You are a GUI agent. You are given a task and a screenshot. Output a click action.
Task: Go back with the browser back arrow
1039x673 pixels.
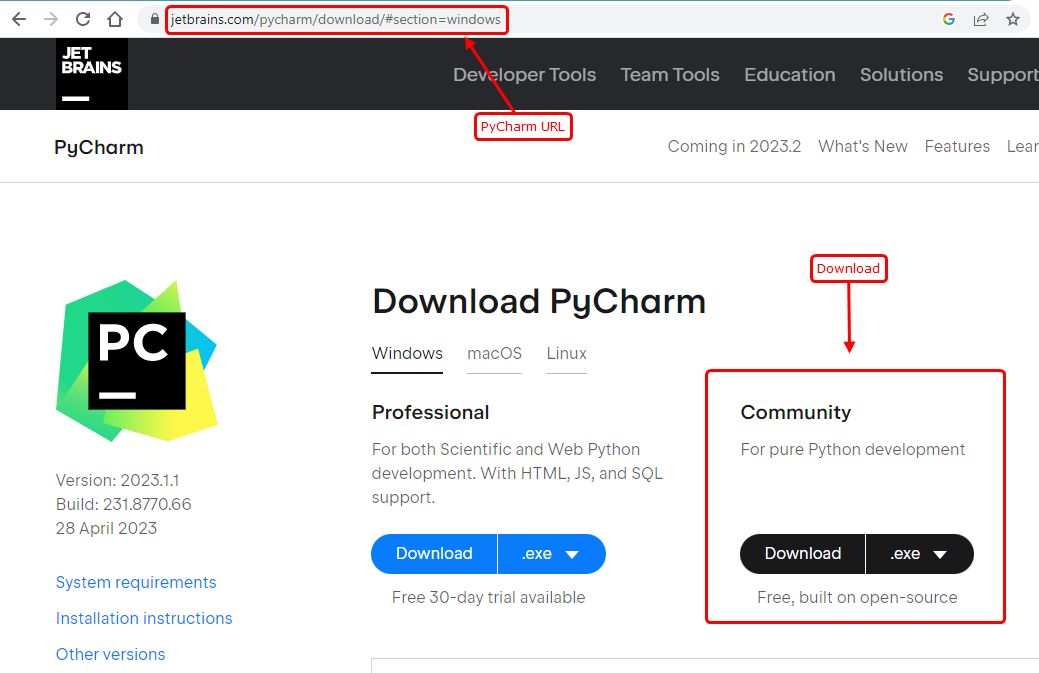[x=19, y=19]
